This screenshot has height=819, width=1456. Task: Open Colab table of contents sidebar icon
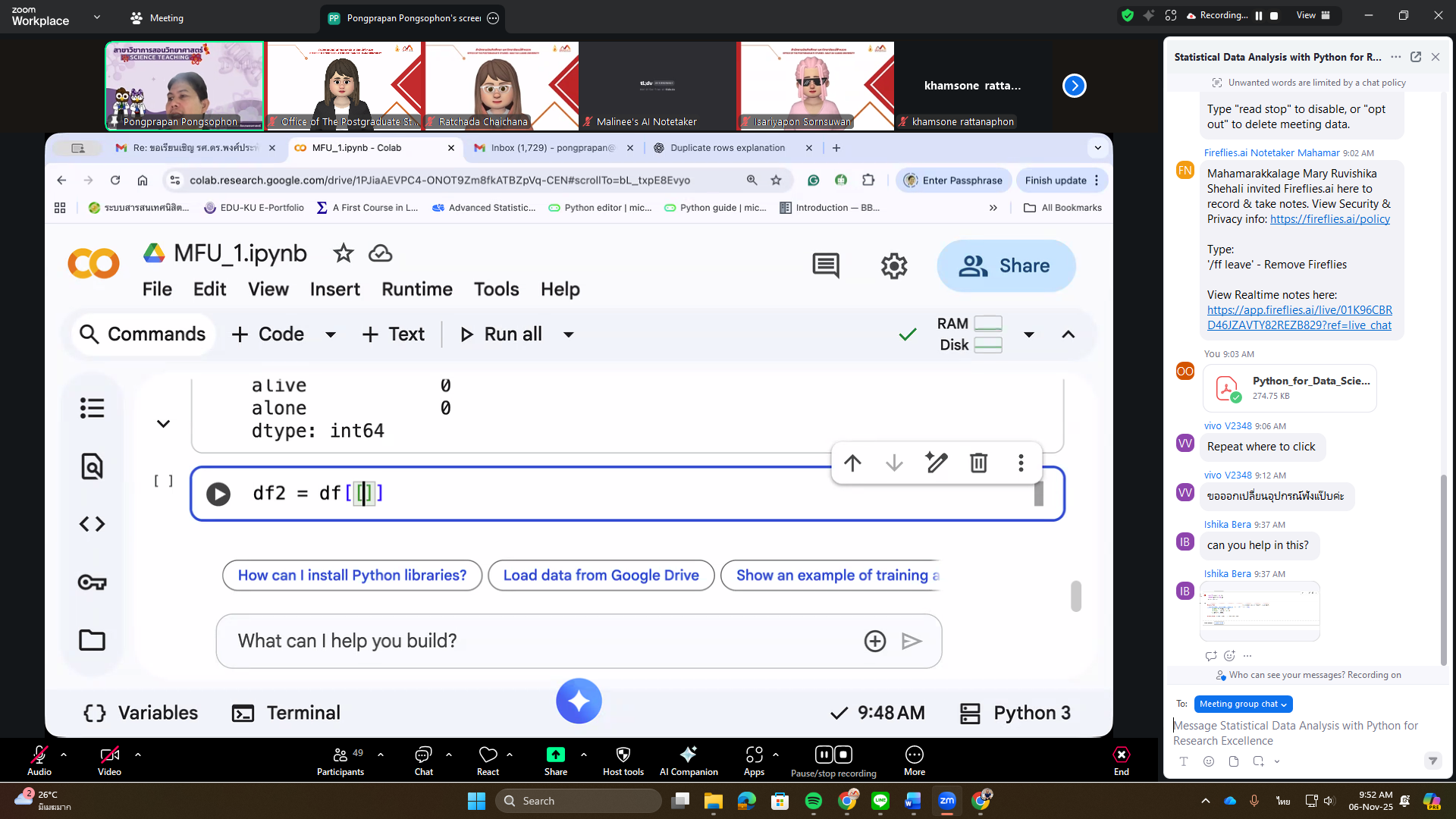point(92,408)
